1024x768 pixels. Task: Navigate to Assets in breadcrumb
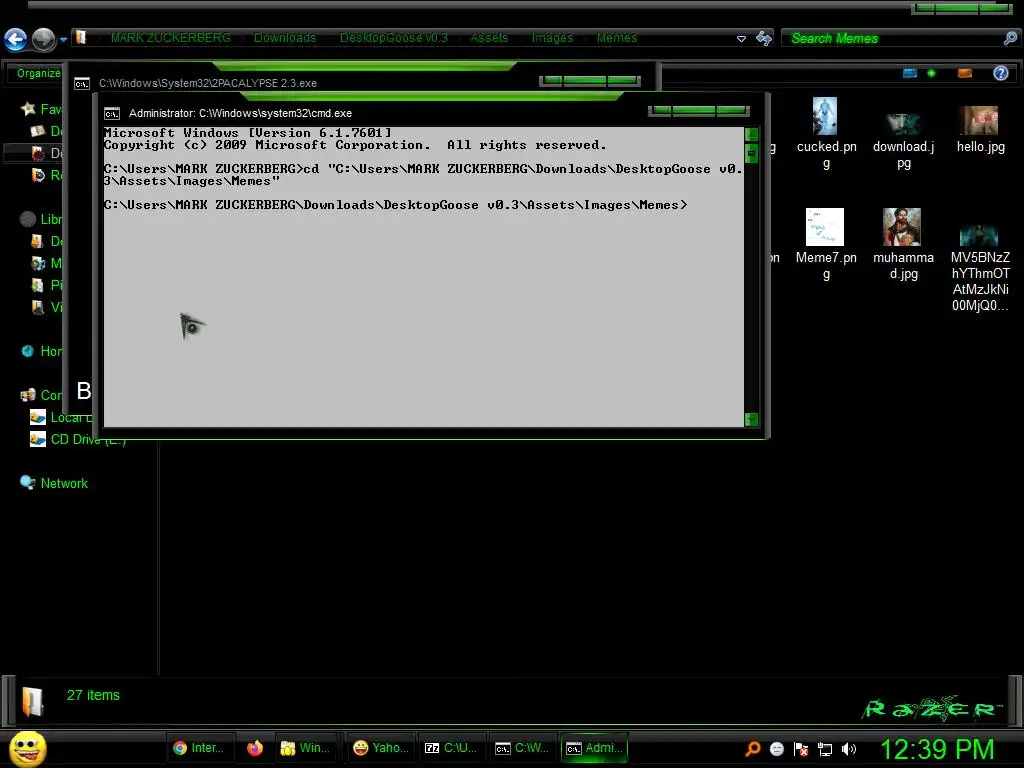click(488, 38)
